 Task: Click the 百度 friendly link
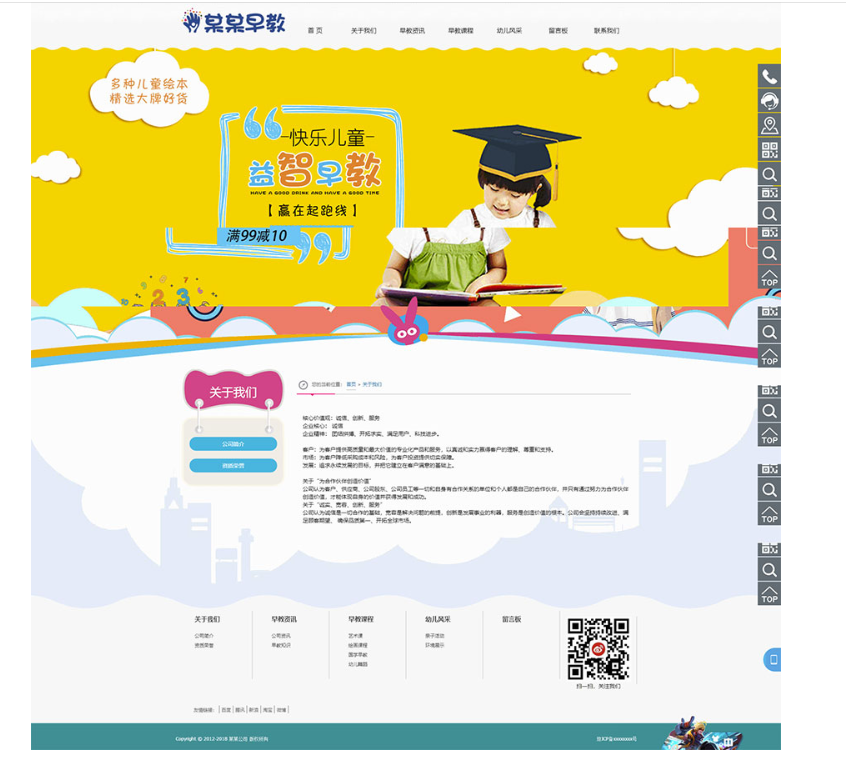pyautogui.click(x=226, y=710)
